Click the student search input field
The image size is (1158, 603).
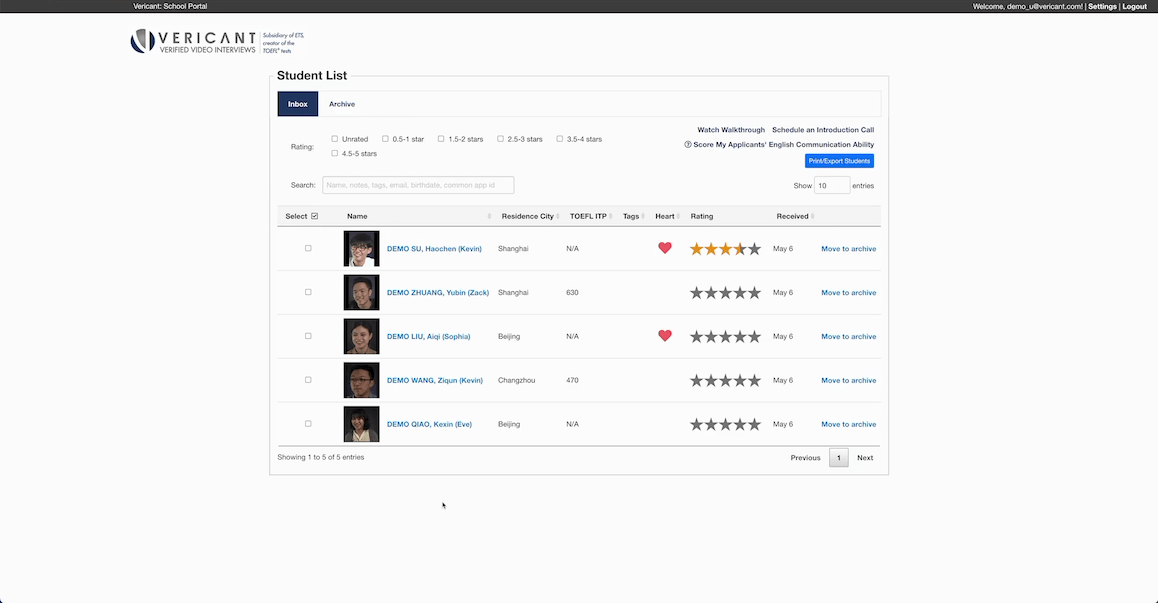coord(418,185)
